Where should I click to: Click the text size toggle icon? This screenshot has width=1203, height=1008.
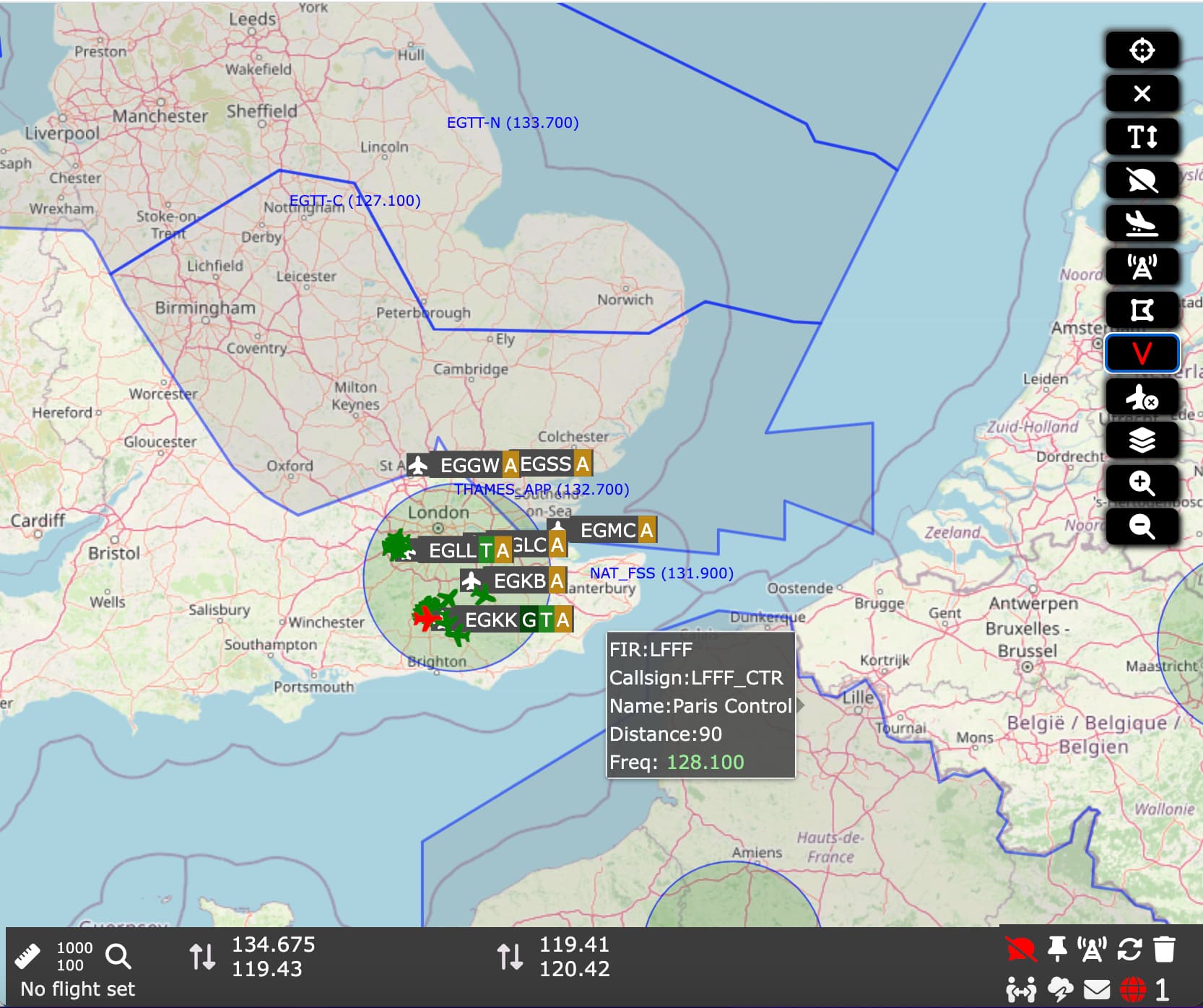pos(1142,136)
